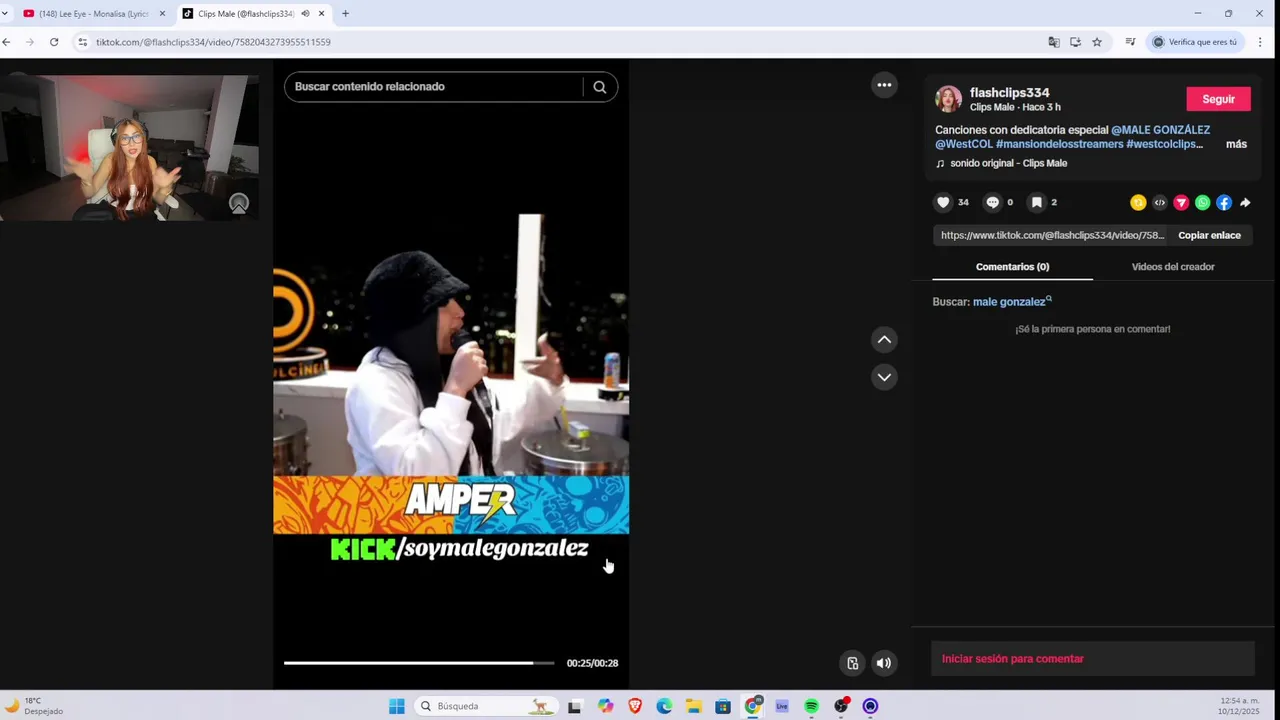This screenshot has width=1280, height=720.
Task: Repost the video with yellow repost icon
Action: tap(1138, 202)
